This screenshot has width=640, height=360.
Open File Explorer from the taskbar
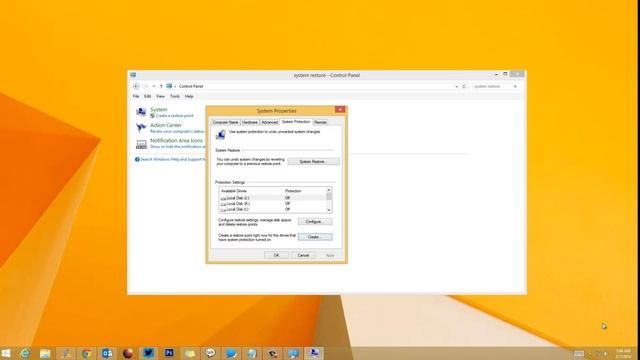[x=45, y=353]
